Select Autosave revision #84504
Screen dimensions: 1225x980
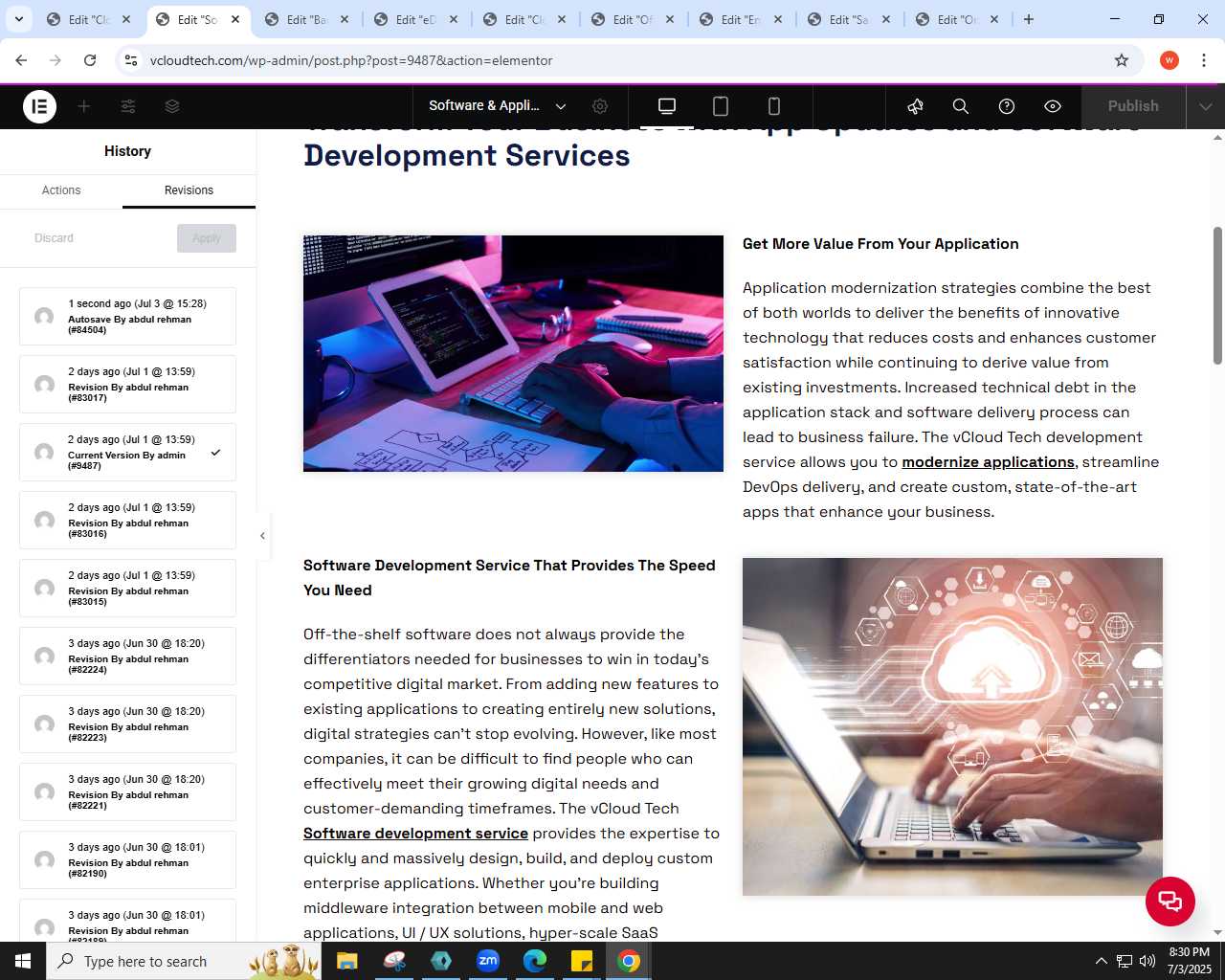127,316
